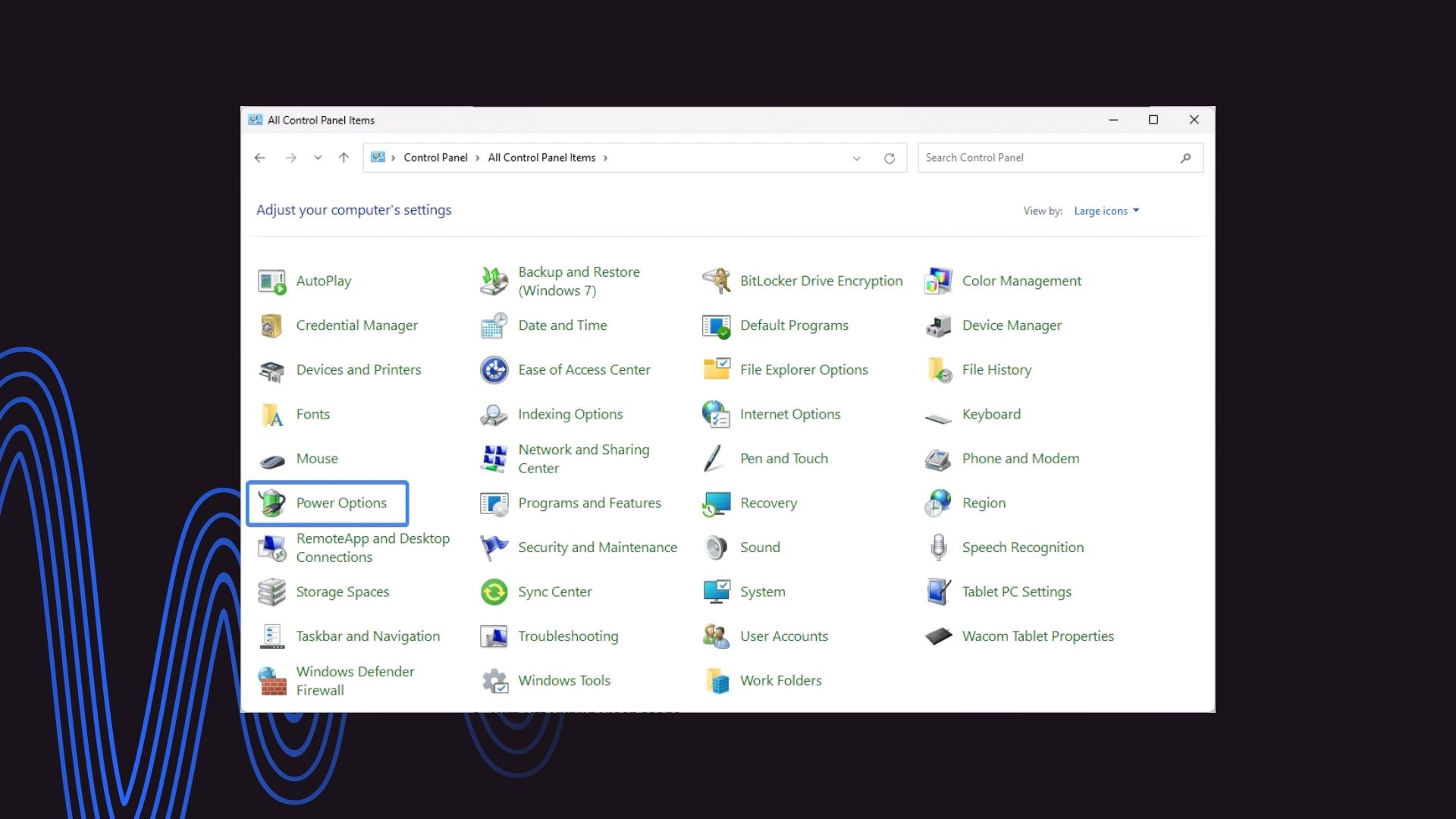Open the recent locations dropdown arrow

[318, 158]
